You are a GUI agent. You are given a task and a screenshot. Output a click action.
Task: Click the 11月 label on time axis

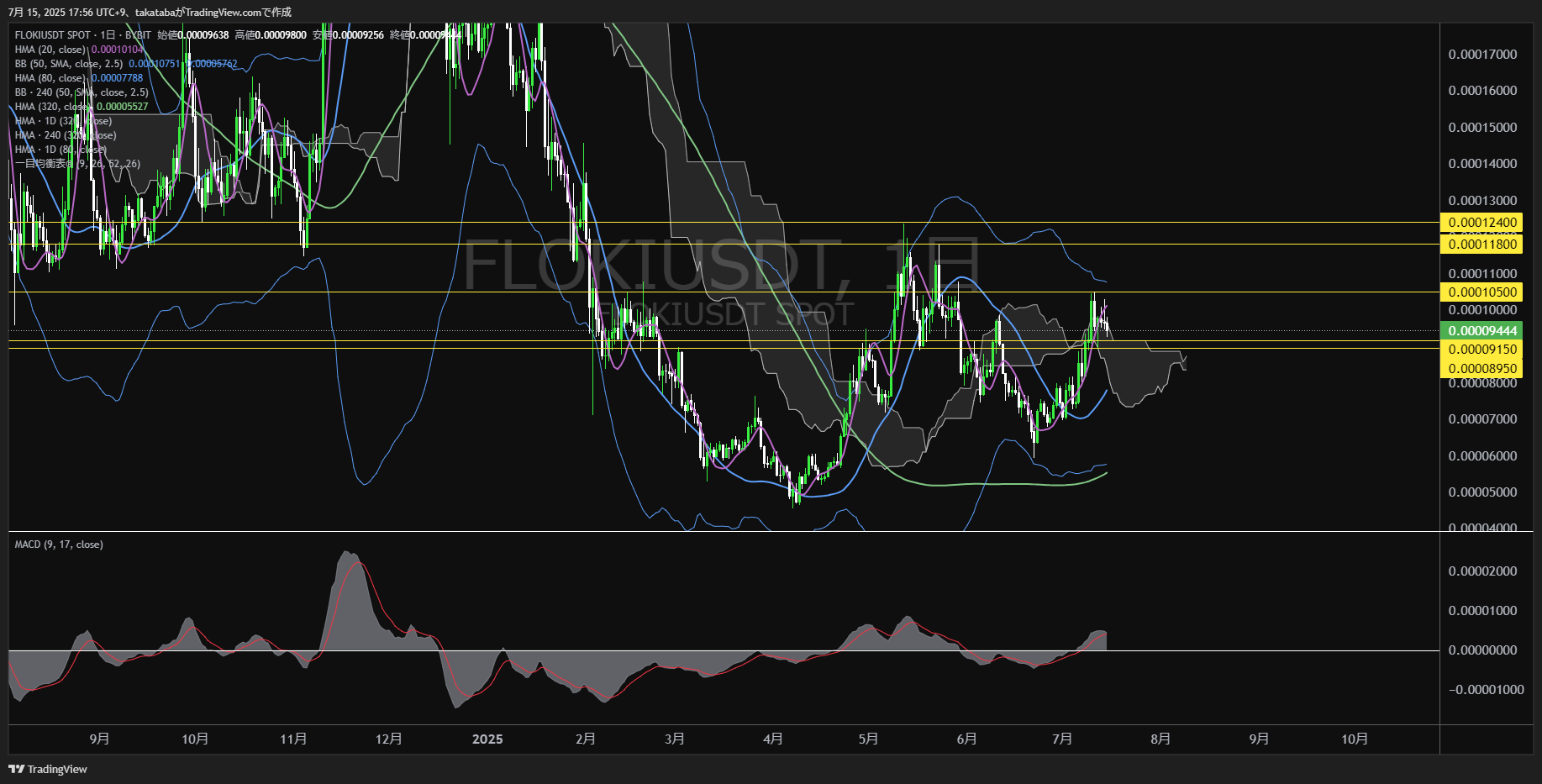pos(293,739)
